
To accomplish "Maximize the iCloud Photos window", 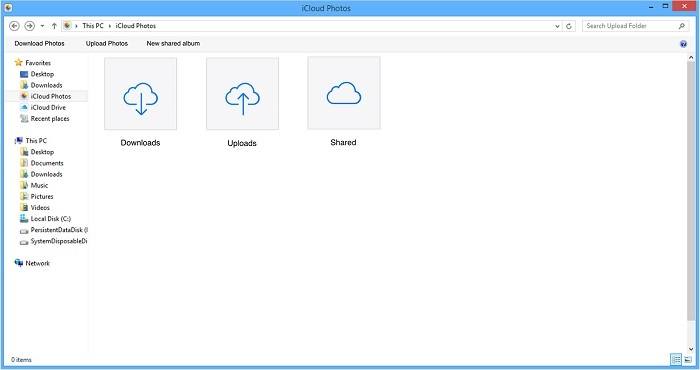I will click(665, 6).
